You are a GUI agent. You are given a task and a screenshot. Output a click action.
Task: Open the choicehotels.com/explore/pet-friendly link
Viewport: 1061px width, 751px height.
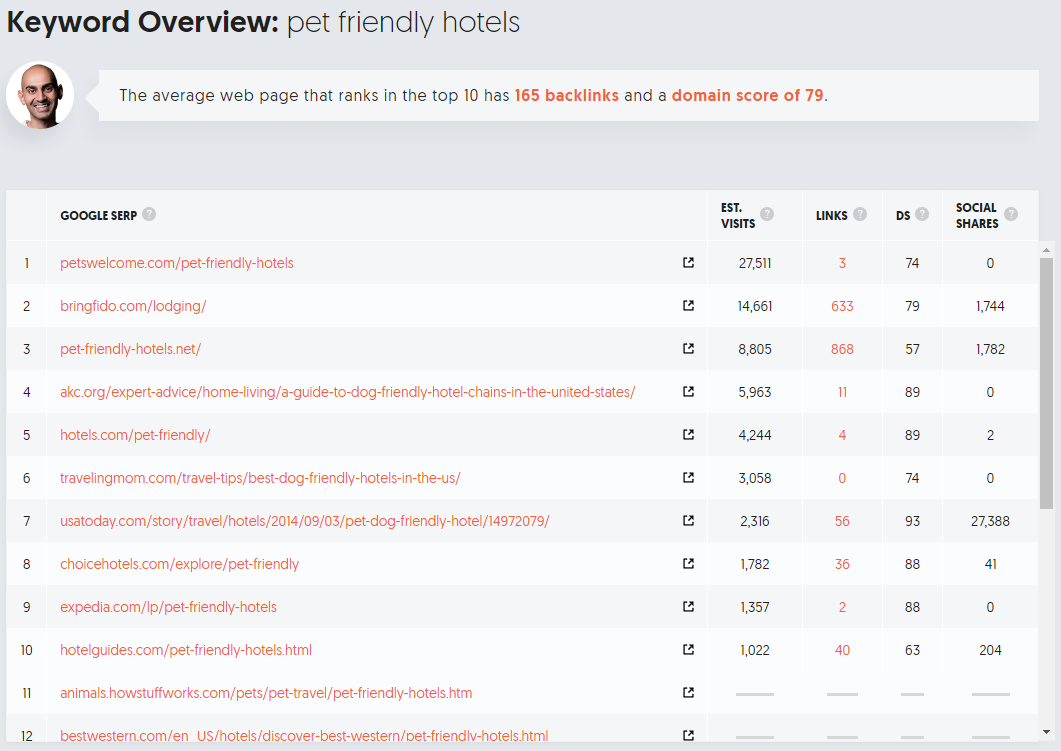[179, 564]
